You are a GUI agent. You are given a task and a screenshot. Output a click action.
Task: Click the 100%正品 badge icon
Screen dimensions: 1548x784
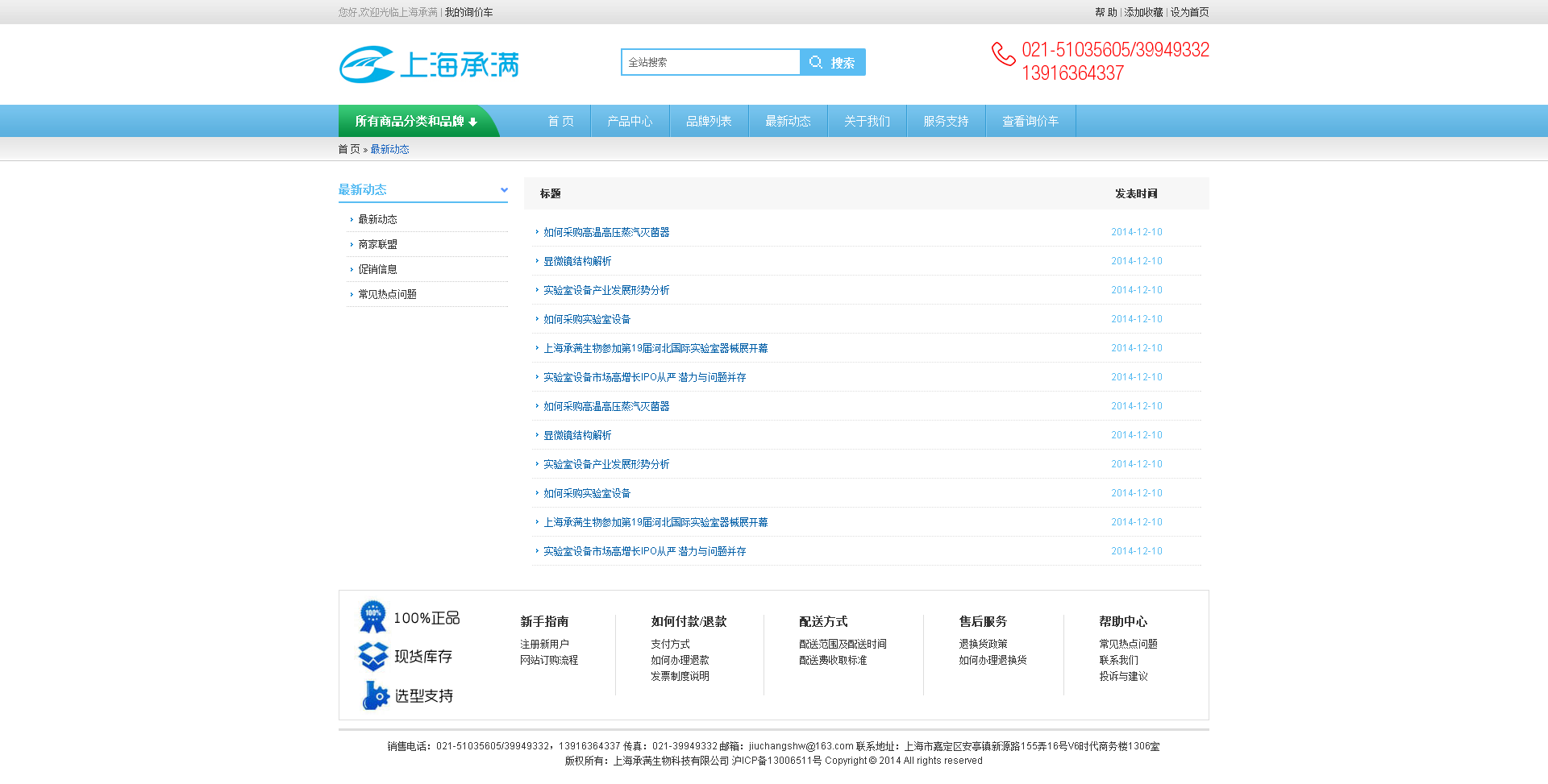coord(372,617)
